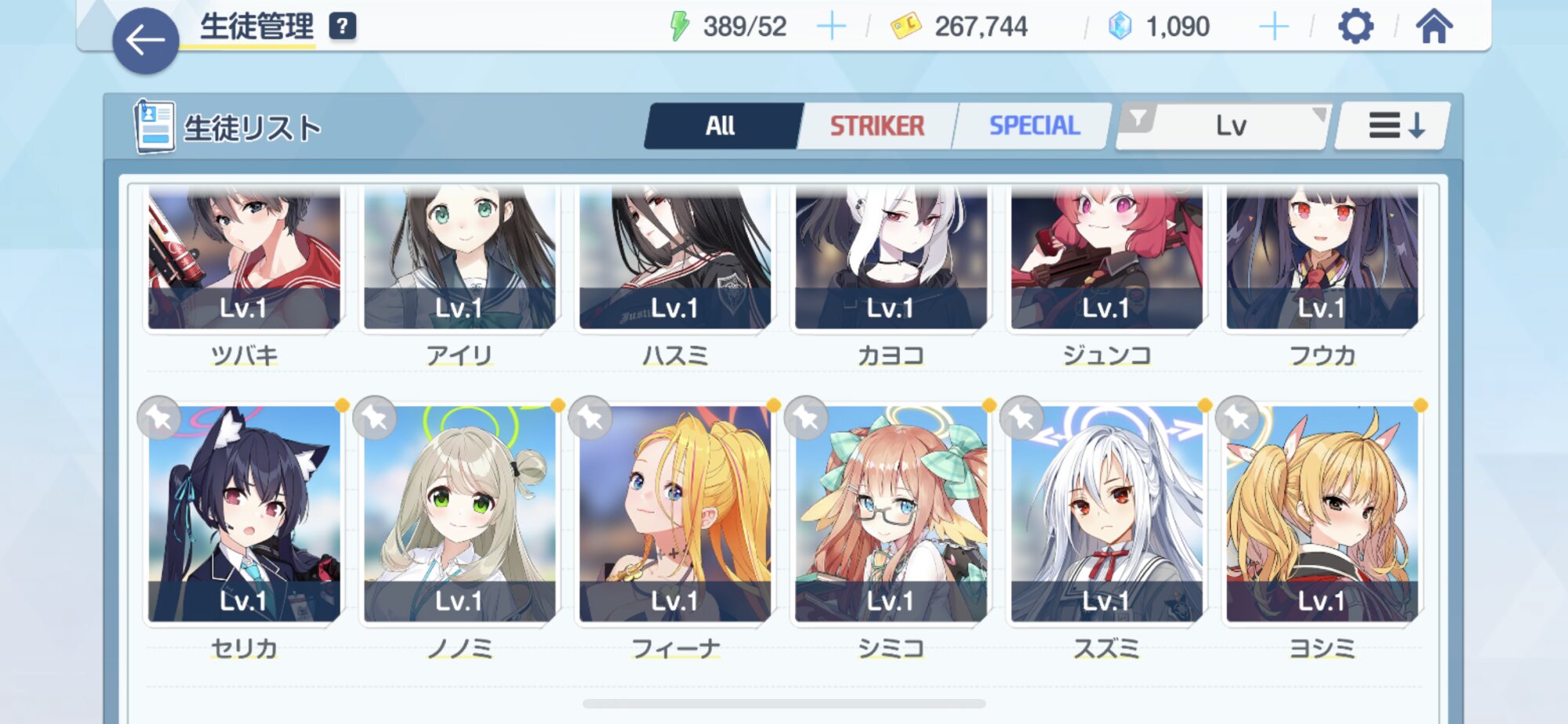The width and height of the screenshot is (1568, 724).
Task: Tap the back arrow button
Action: [x=146, y=41]
